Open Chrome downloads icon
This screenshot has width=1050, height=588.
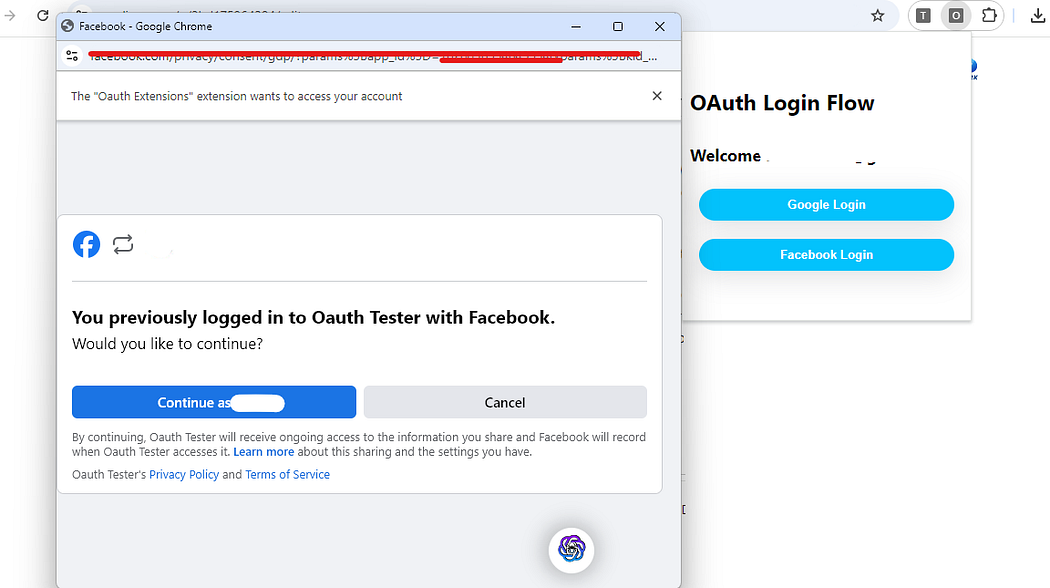[x=1038, y=15]
